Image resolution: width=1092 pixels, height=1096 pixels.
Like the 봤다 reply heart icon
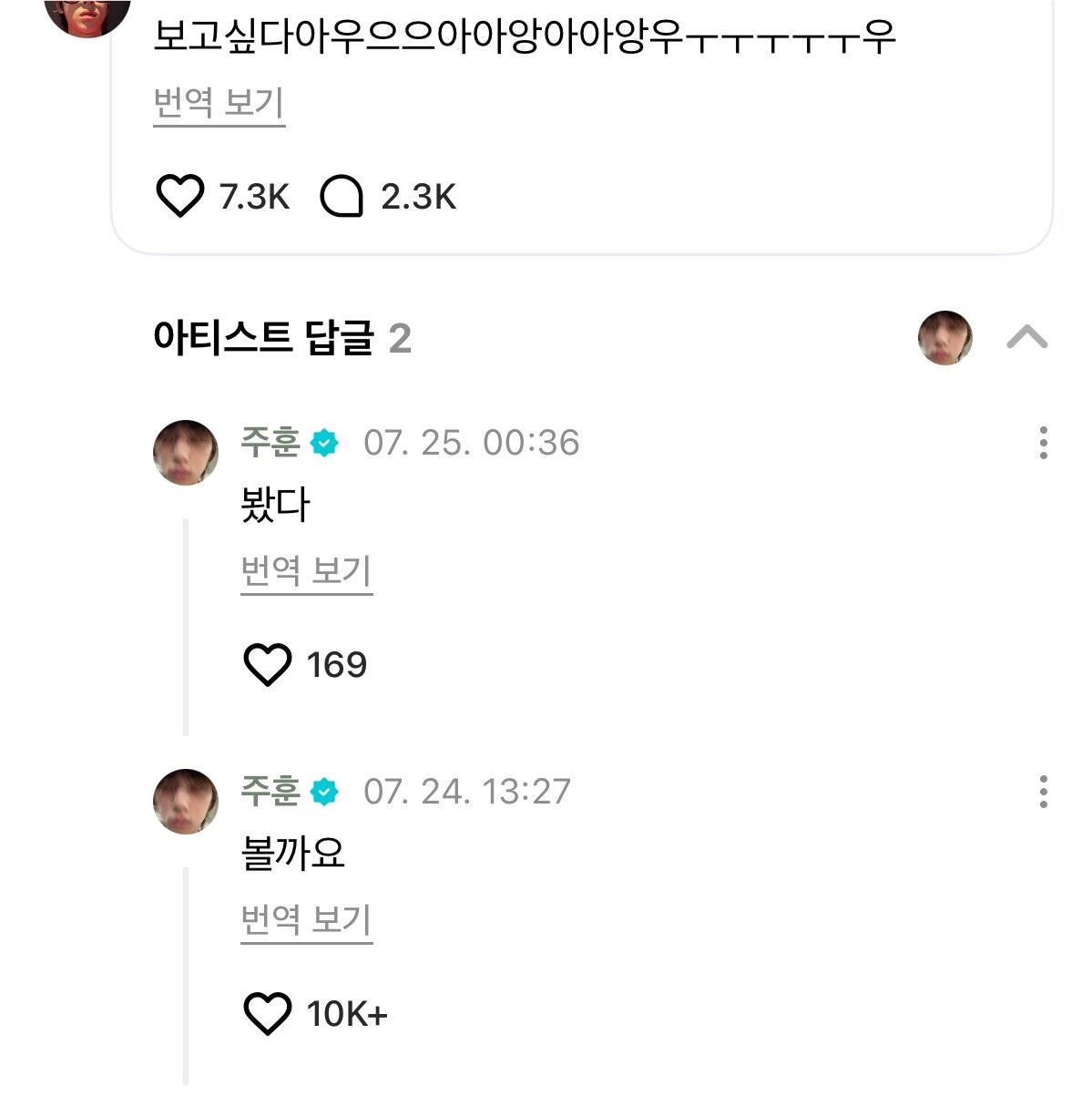pos(268,664)
